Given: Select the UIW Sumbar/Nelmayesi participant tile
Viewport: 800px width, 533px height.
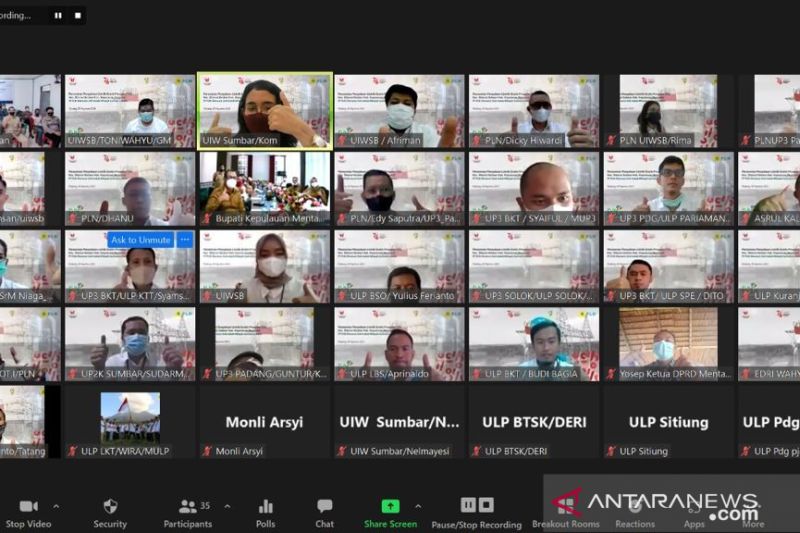Looking at the screenshot, I should (399, 421).
